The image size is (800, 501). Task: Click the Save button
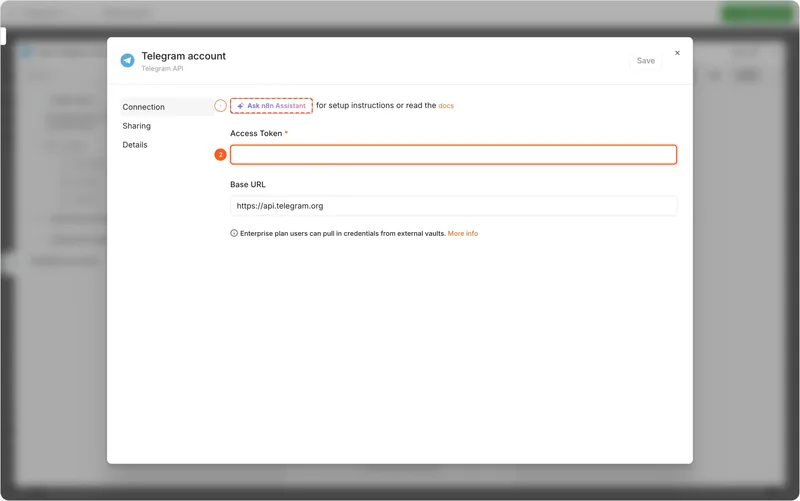[645, 61]
